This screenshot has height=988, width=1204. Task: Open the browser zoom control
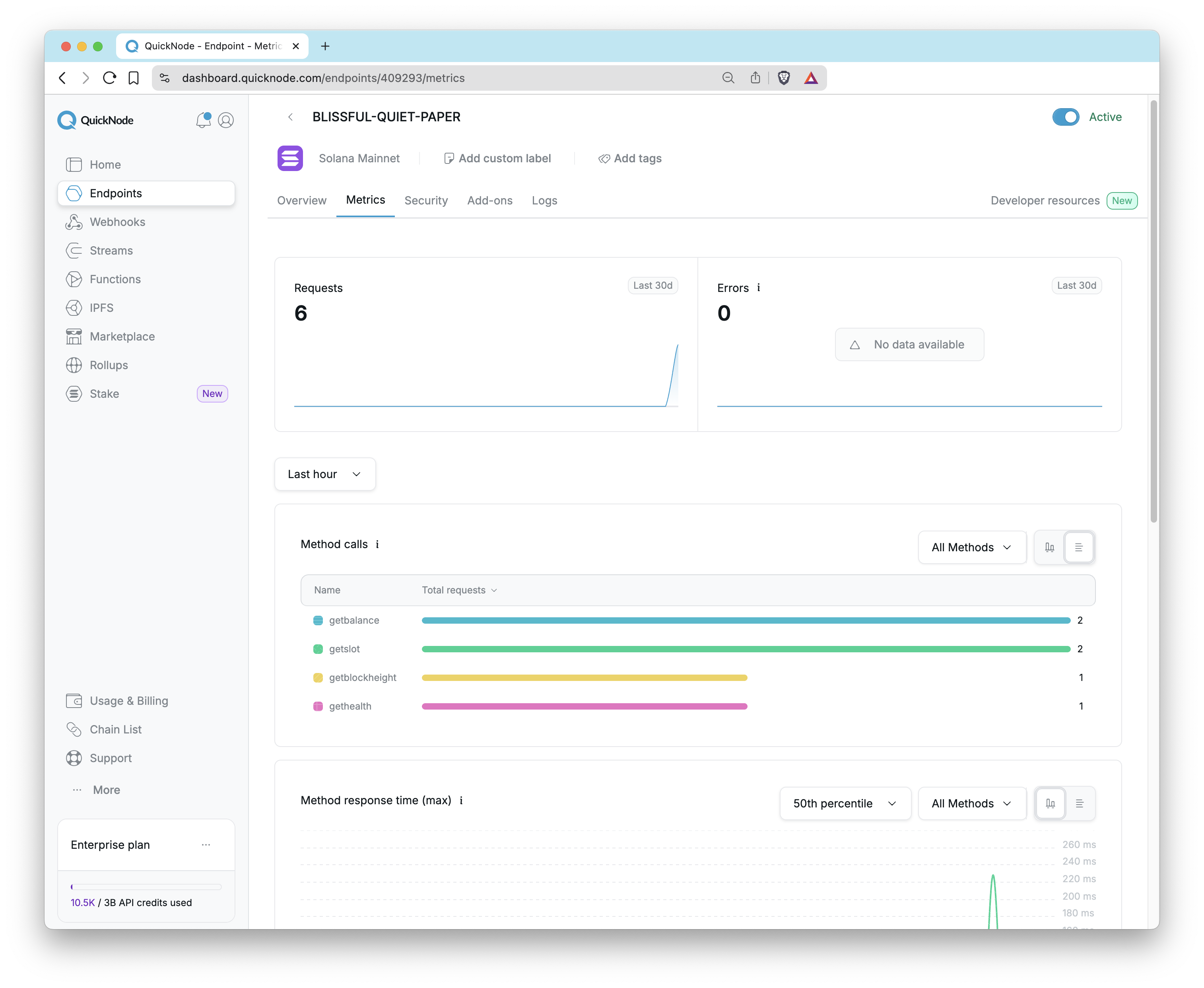728,78
